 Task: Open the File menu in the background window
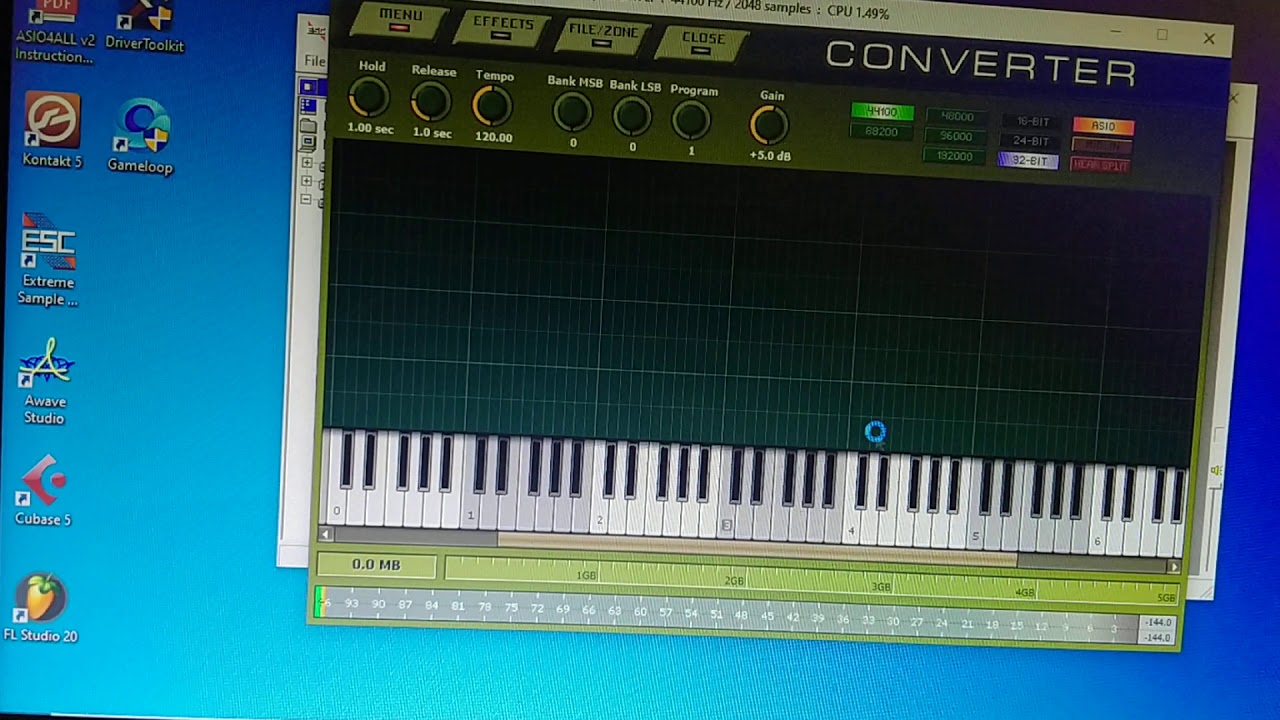314,61
